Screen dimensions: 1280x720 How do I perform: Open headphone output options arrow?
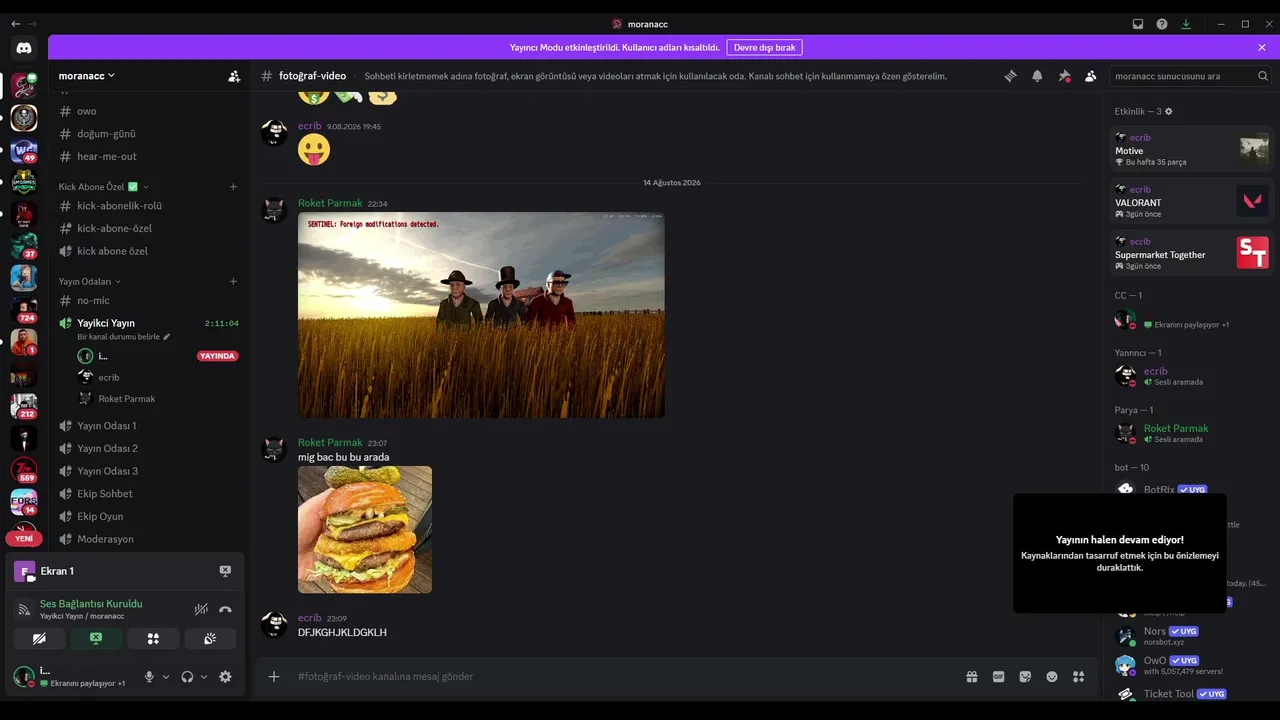tap(204, 677)
